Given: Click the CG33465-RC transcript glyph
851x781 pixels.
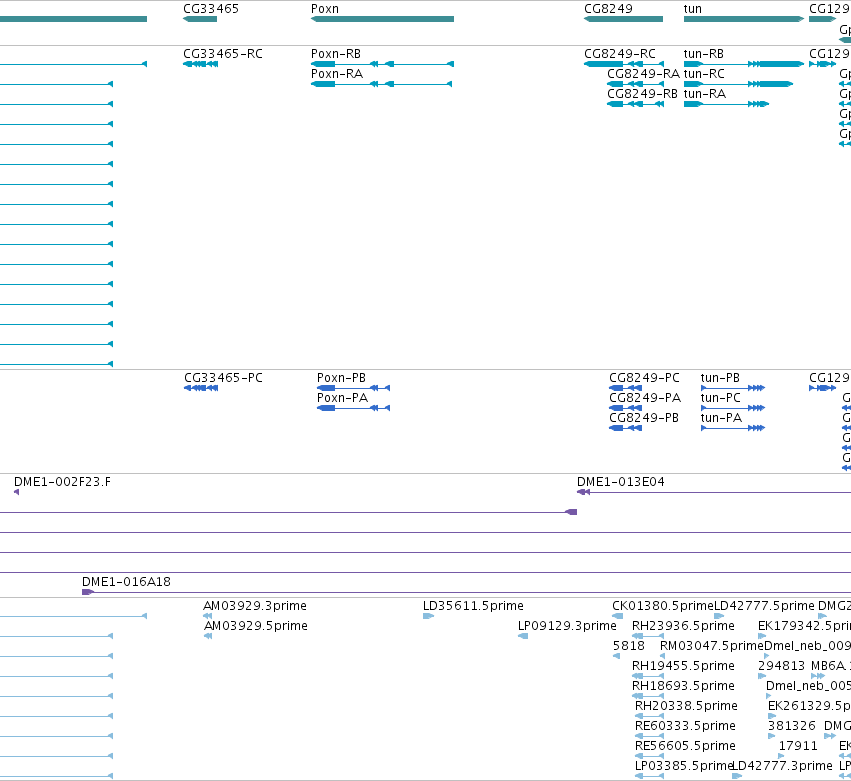Looking at the screenshot, I should point(201,64).
